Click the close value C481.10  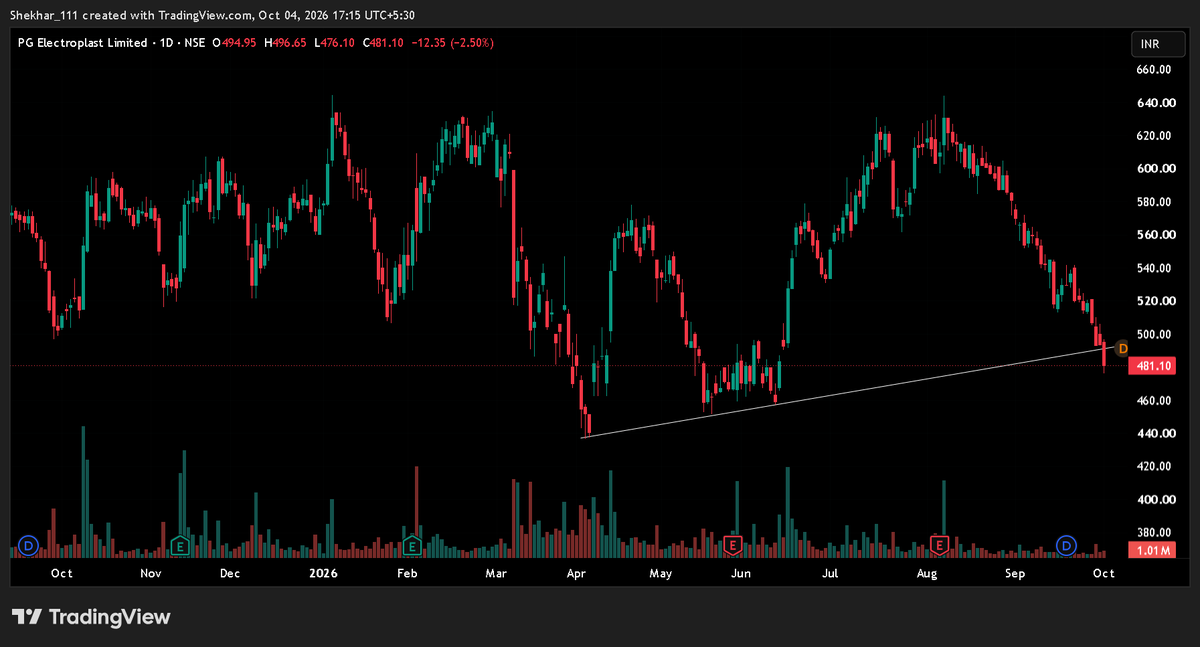pyautogui.click(x=382, y=43)
